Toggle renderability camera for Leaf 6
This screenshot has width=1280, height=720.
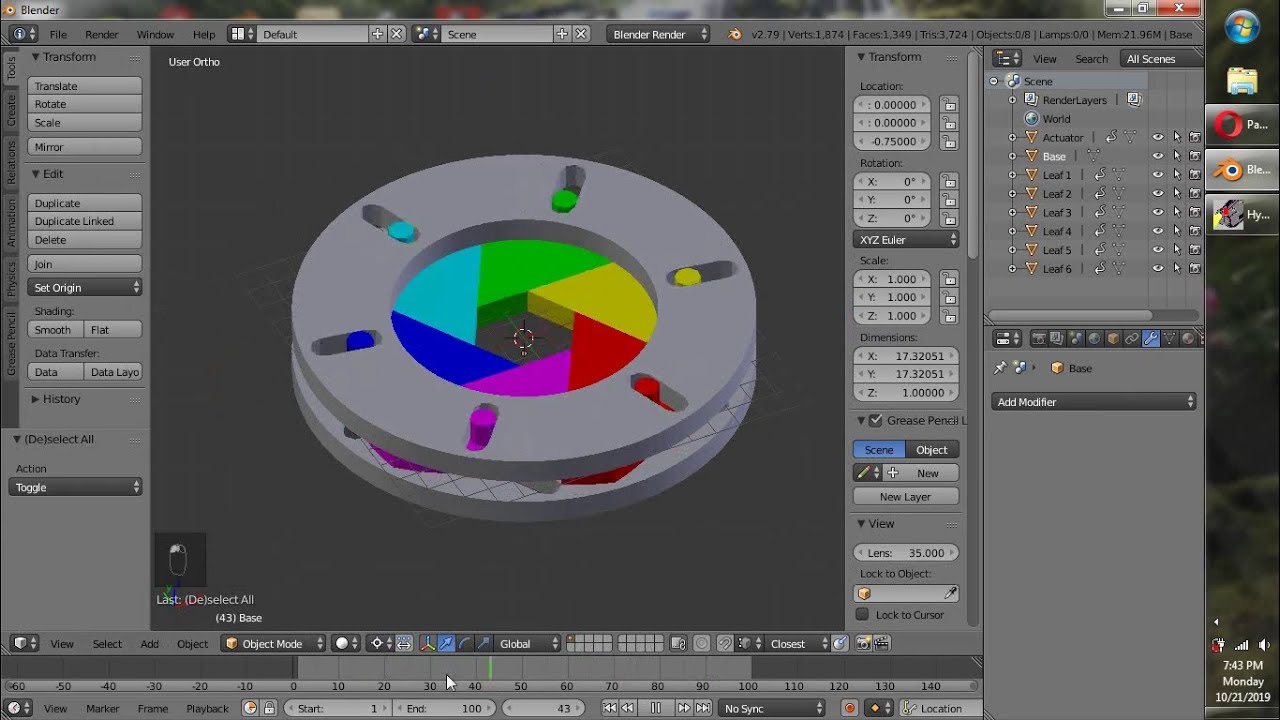tap(1195, 269)
